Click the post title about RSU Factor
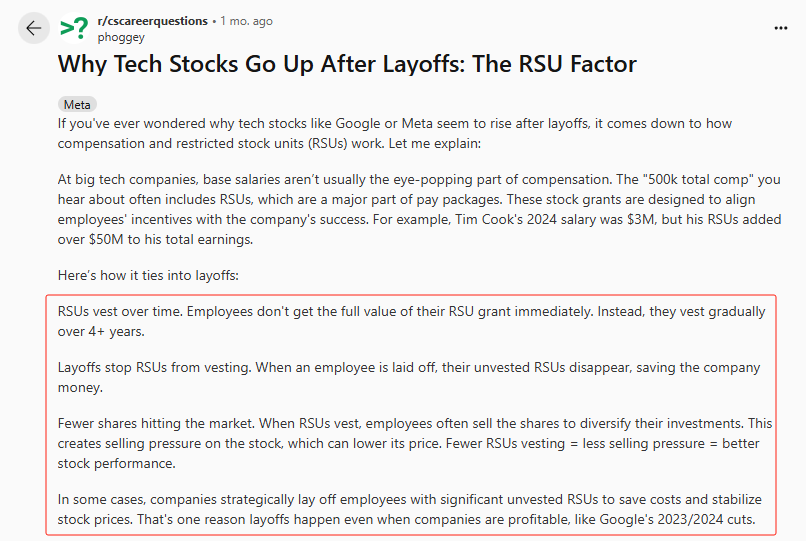This screenshot has height=541, width=806. (347, 64)
